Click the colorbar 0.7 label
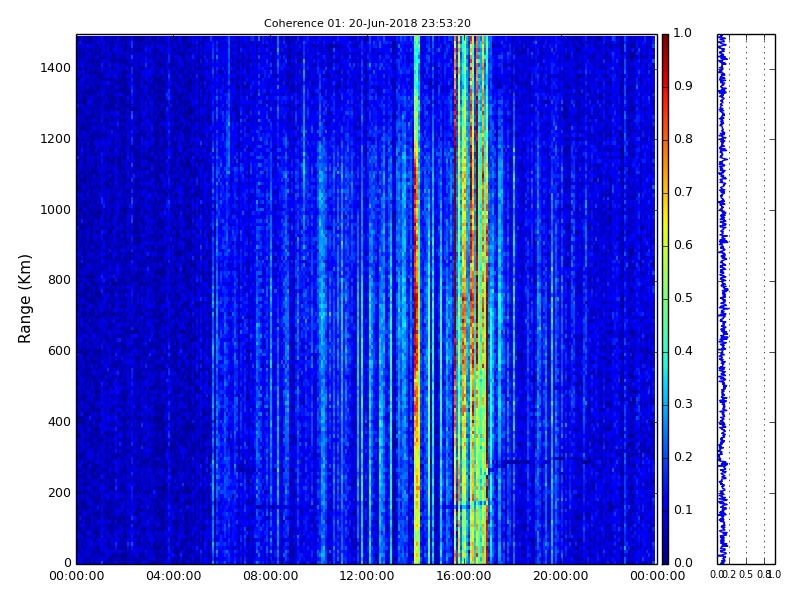Viewport: 800px width, 600px height. click(x=683, y=192)
